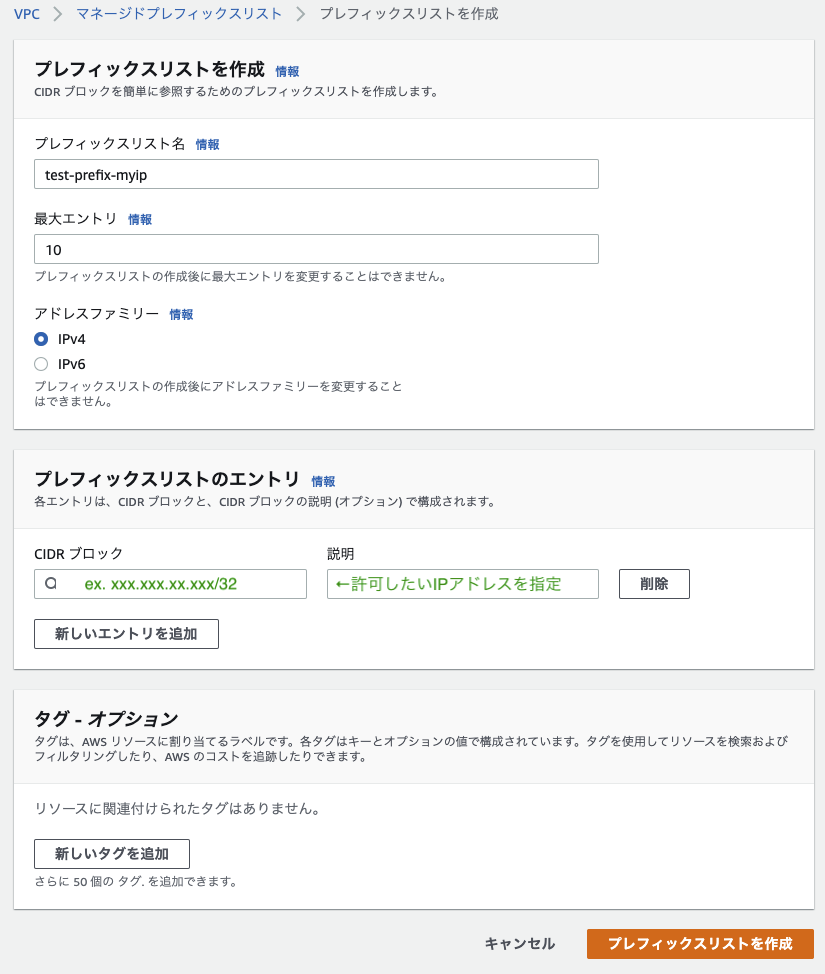The image size is (825, 974).
Task: Click 情報 next to プレフィックスリスト名
Action: pos(206,144)
